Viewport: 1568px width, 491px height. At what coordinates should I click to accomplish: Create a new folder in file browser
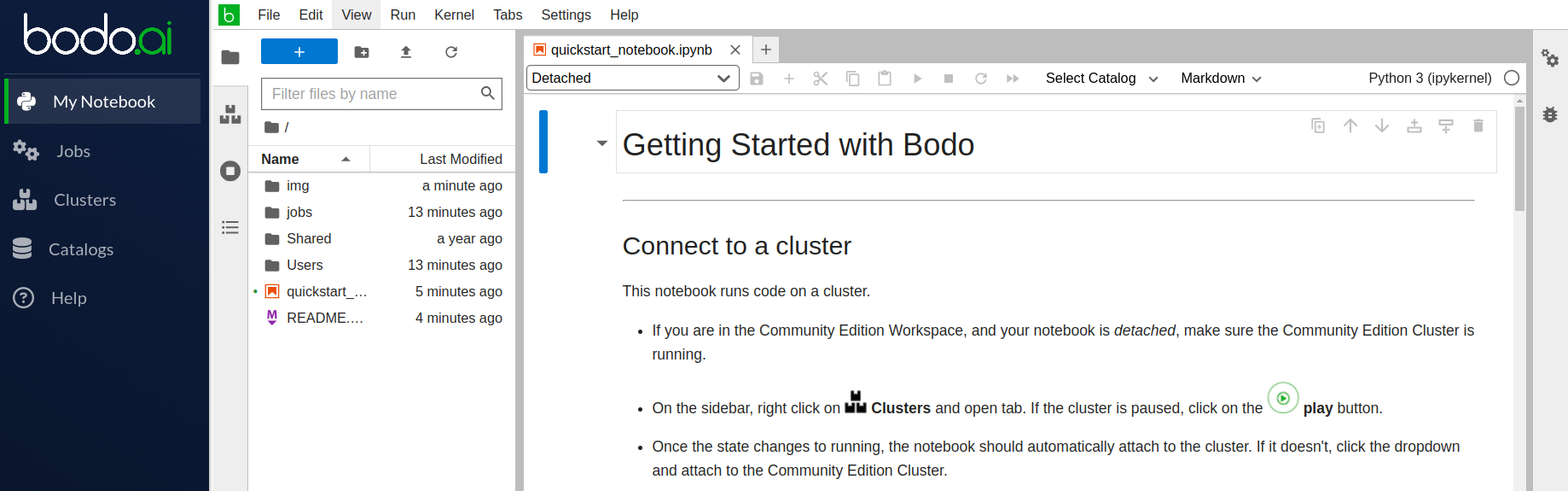pos(362,52)
